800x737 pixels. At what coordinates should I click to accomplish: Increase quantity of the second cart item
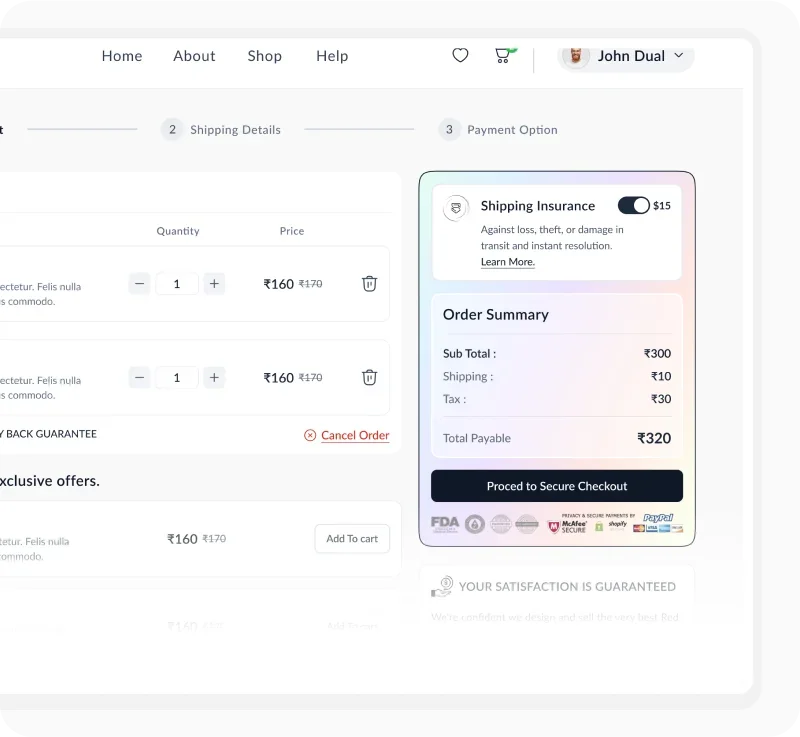tap(214, 377)
